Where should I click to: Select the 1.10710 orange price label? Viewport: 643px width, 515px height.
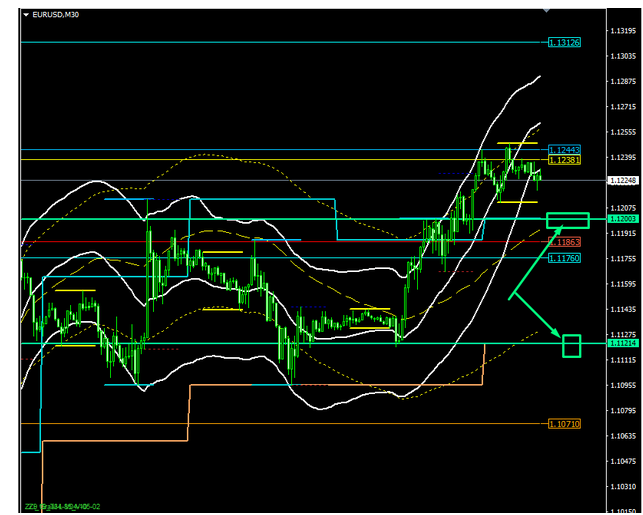point(565,424)
